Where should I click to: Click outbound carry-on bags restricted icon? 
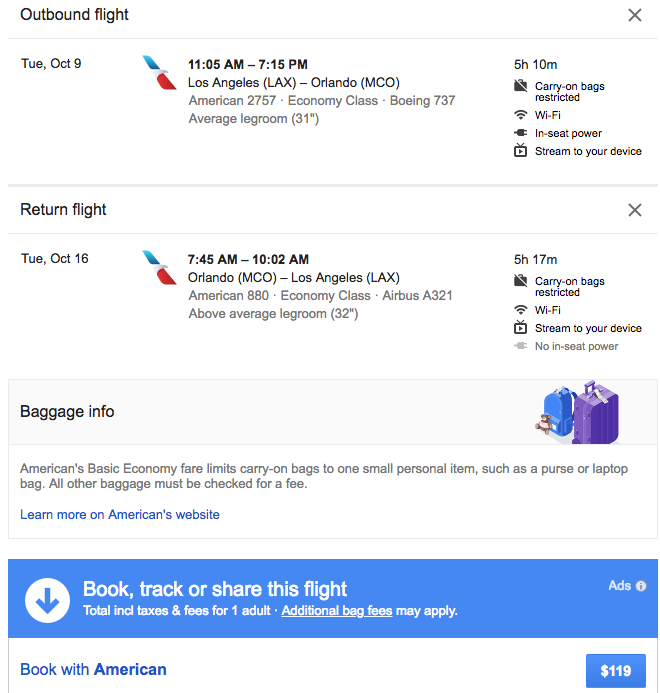click(520, 87)
